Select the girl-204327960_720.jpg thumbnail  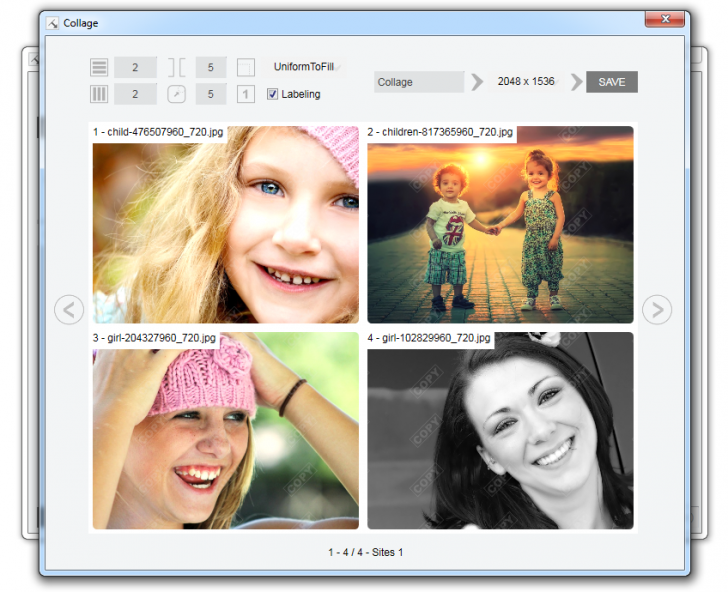(x=226, y=430)
